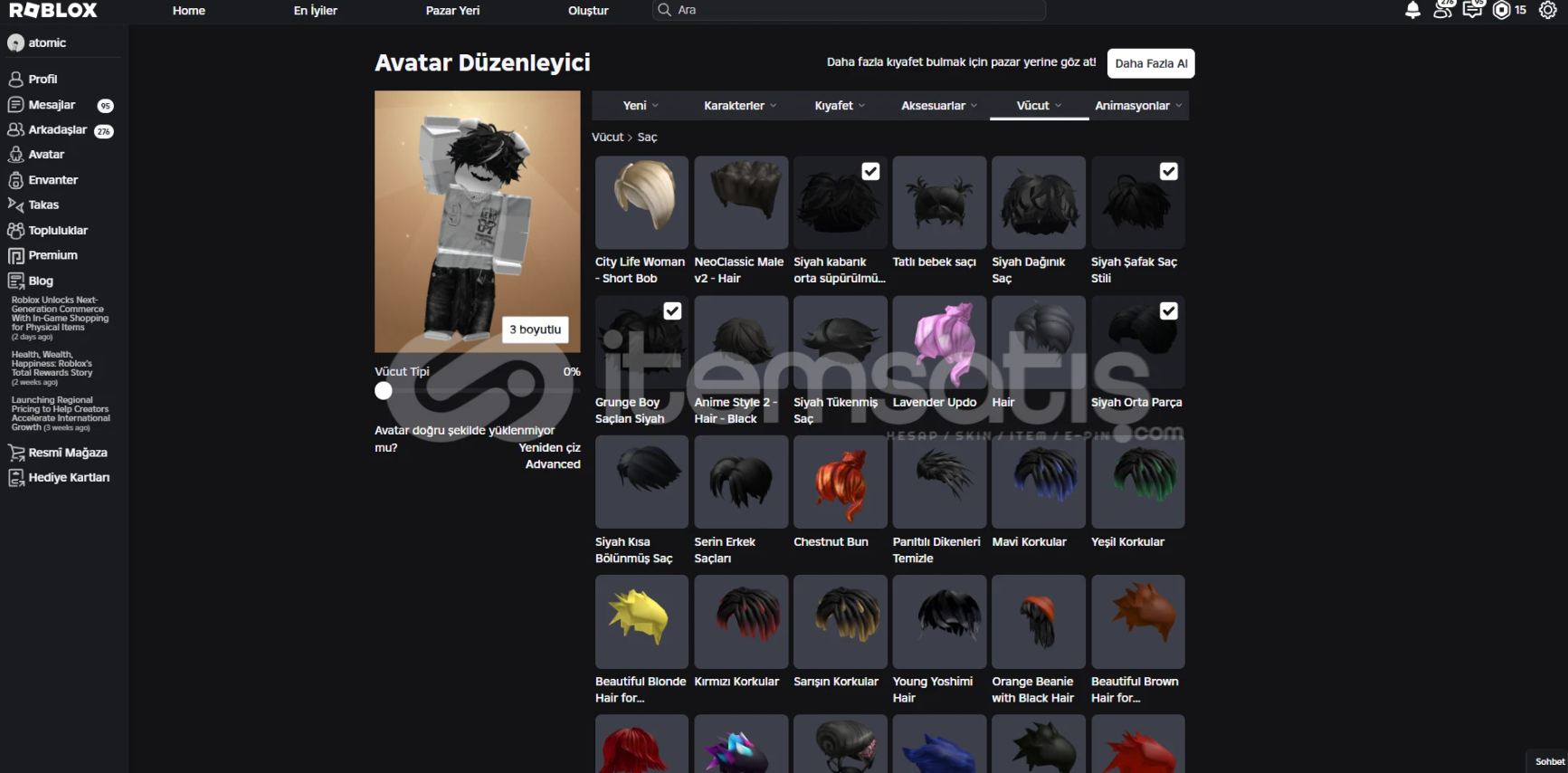
Task: Go to Home in top navigation
Action: click(x=189, y=11)
